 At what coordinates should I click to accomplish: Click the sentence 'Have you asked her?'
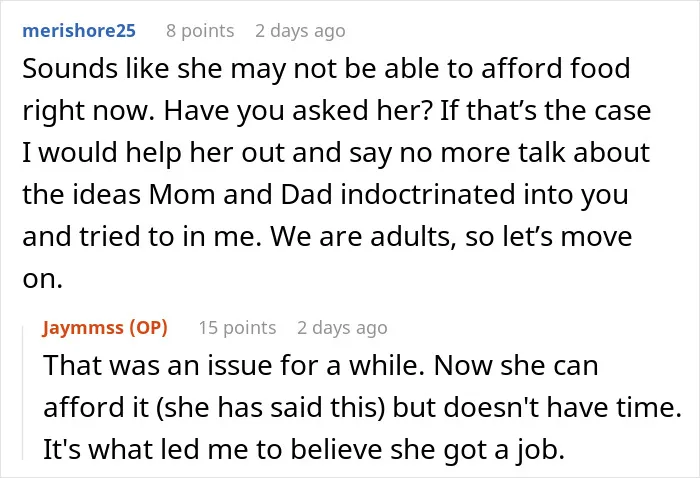(x=298, y=111)
